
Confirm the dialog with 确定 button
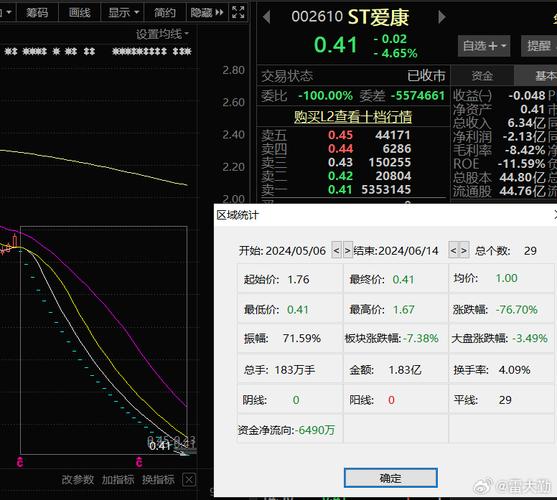(x=390, y=478)
